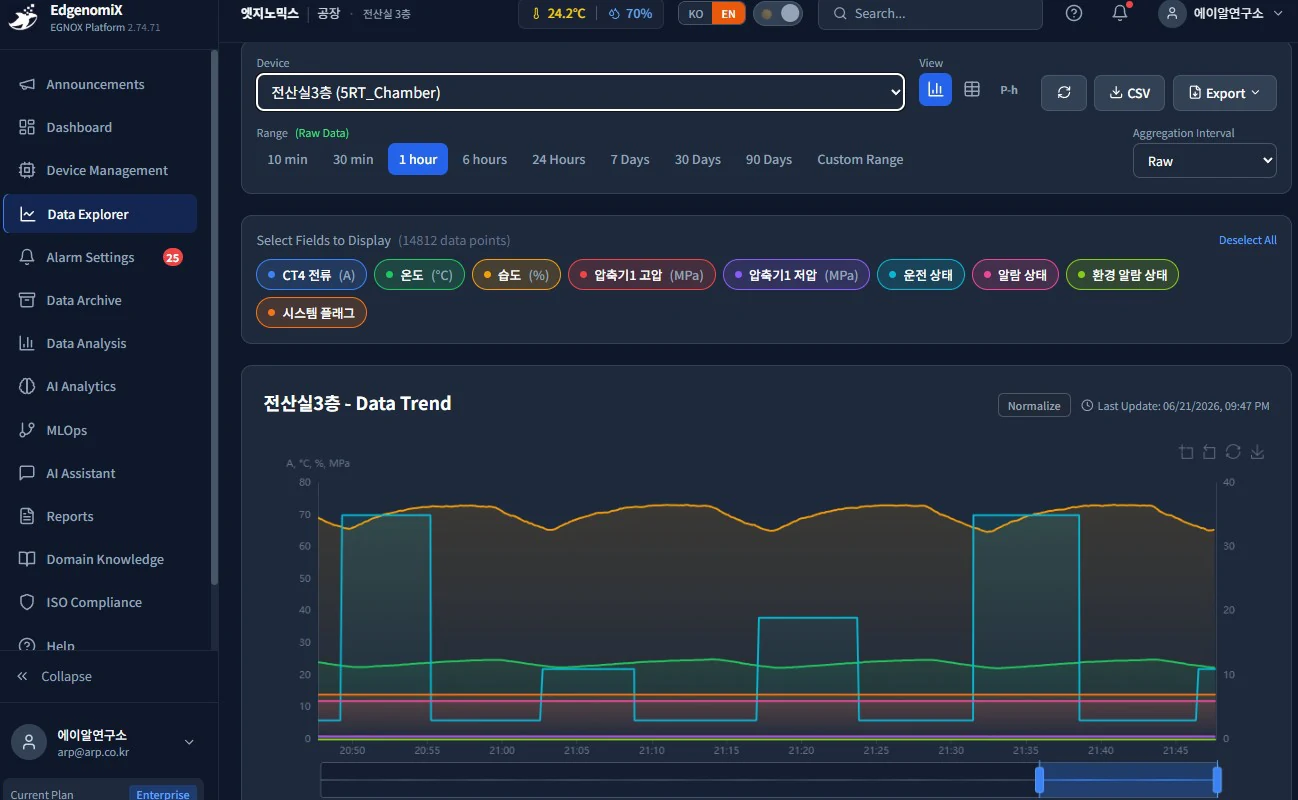Select the 30 Days range tab
Image resolution: width=1298 pixels, height=800 pixels.
pos(698,160)
